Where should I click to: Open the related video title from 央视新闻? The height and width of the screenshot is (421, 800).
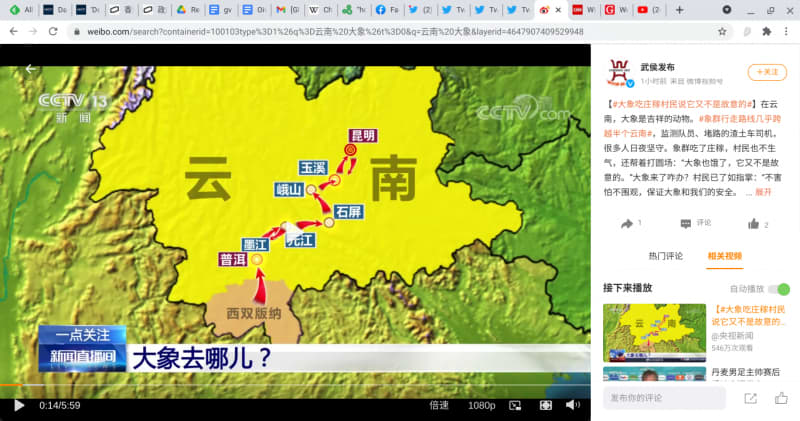pos(748,315)
